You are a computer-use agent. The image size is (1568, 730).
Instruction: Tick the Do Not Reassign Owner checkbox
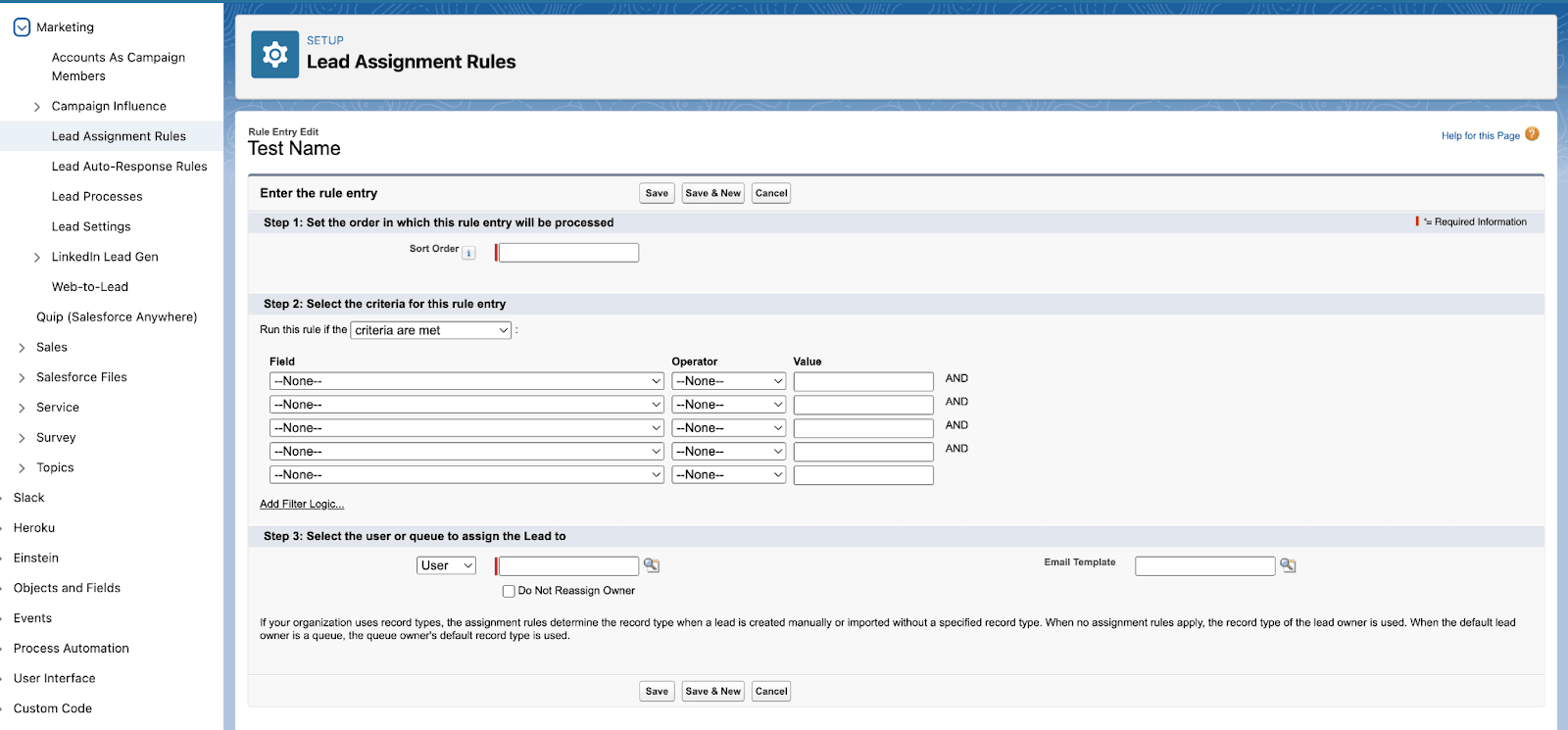[x=509, y=591]
